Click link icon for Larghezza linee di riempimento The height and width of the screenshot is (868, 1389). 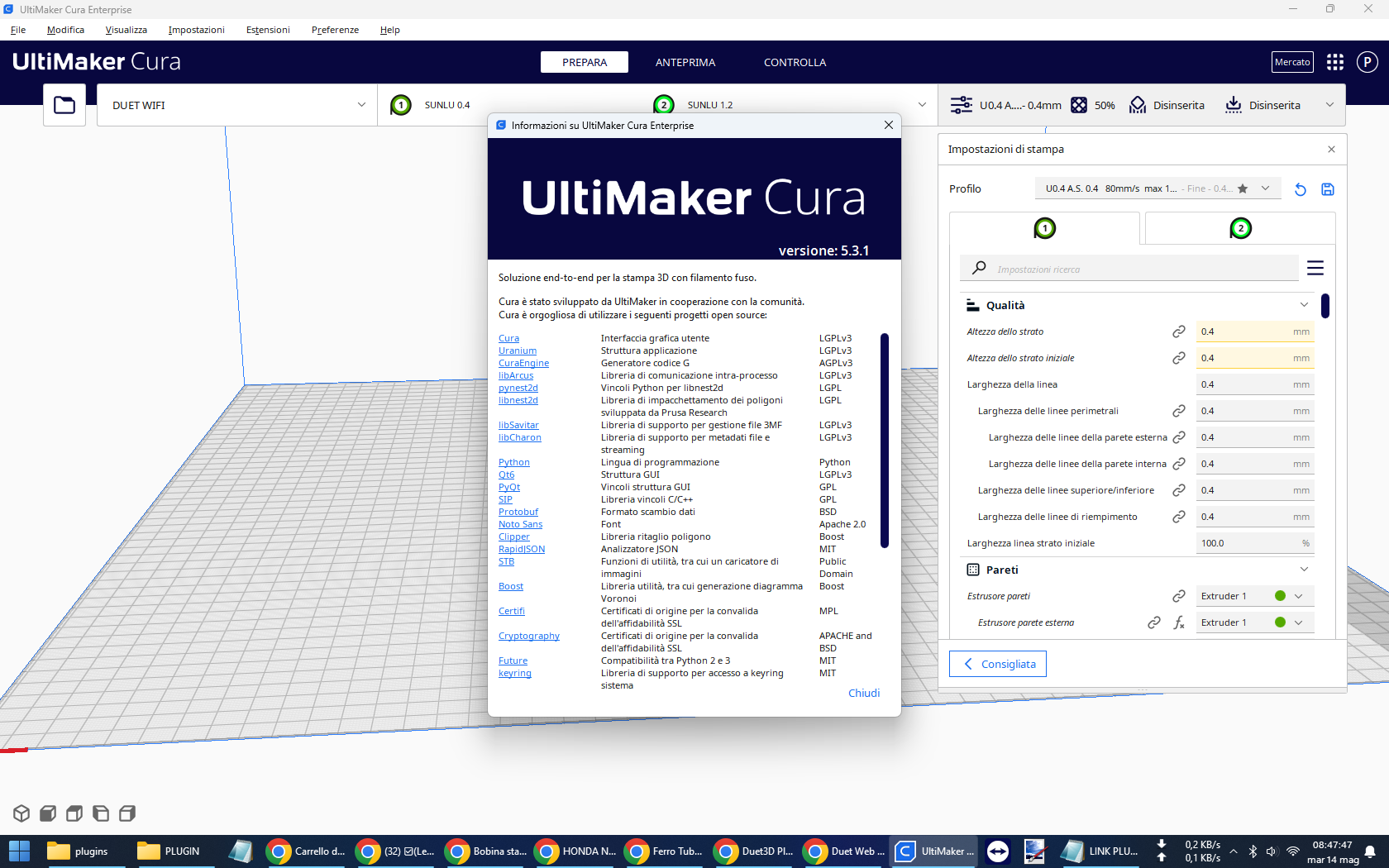pyautogui.click(x=1179, y=517)
